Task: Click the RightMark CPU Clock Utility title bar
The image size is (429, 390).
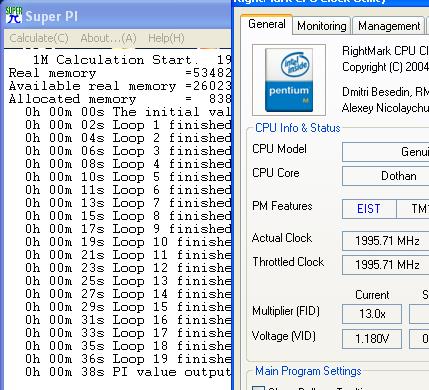Action: 330,2
